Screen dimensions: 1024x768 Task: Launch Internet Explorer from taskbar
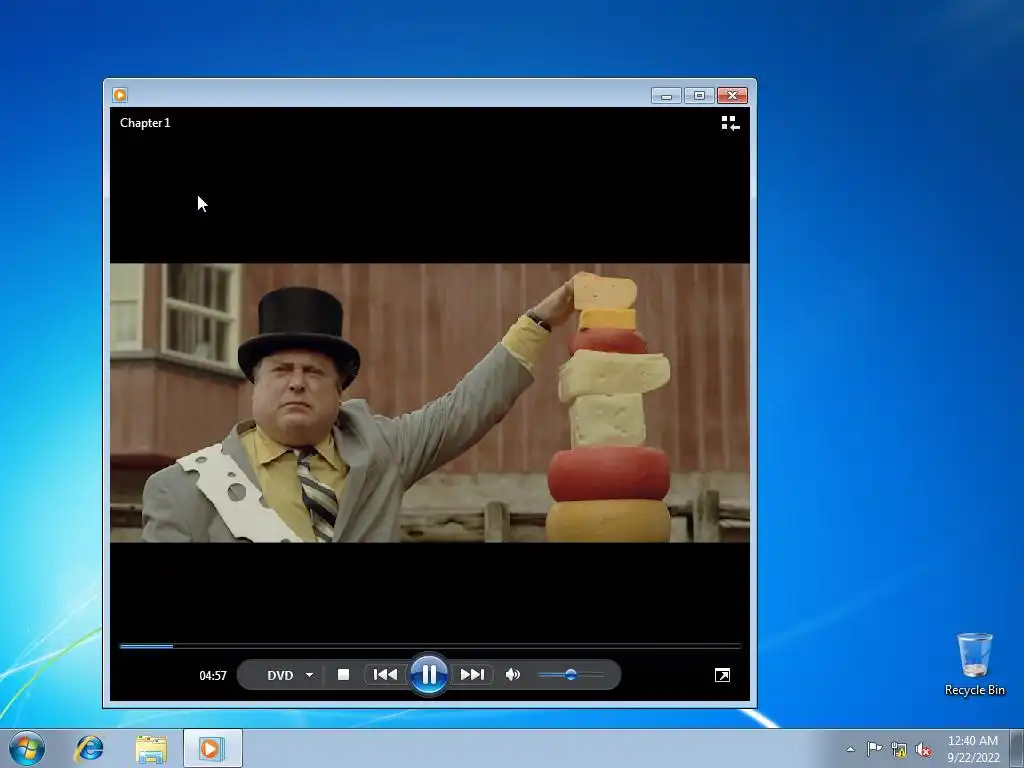[x=89, y=748]
